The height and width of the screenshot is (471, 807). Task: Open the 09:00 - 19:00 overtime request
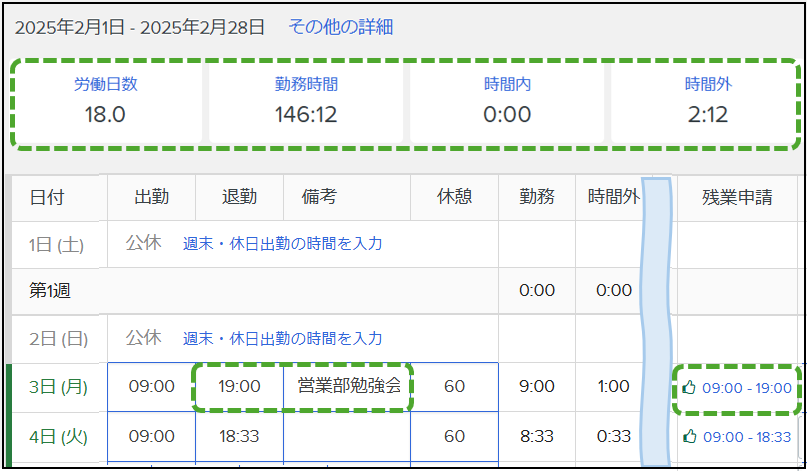point(746,388)
